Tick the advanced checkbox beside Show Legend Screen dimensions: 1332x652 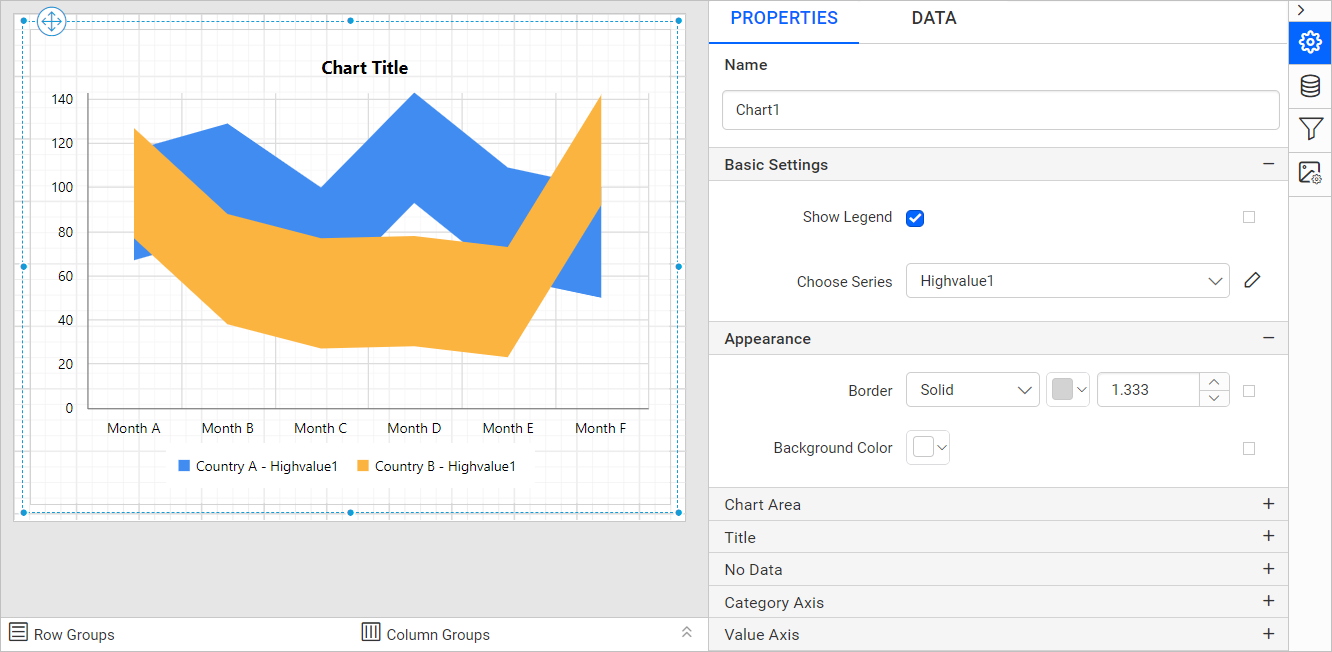(x=1249, y=217)
